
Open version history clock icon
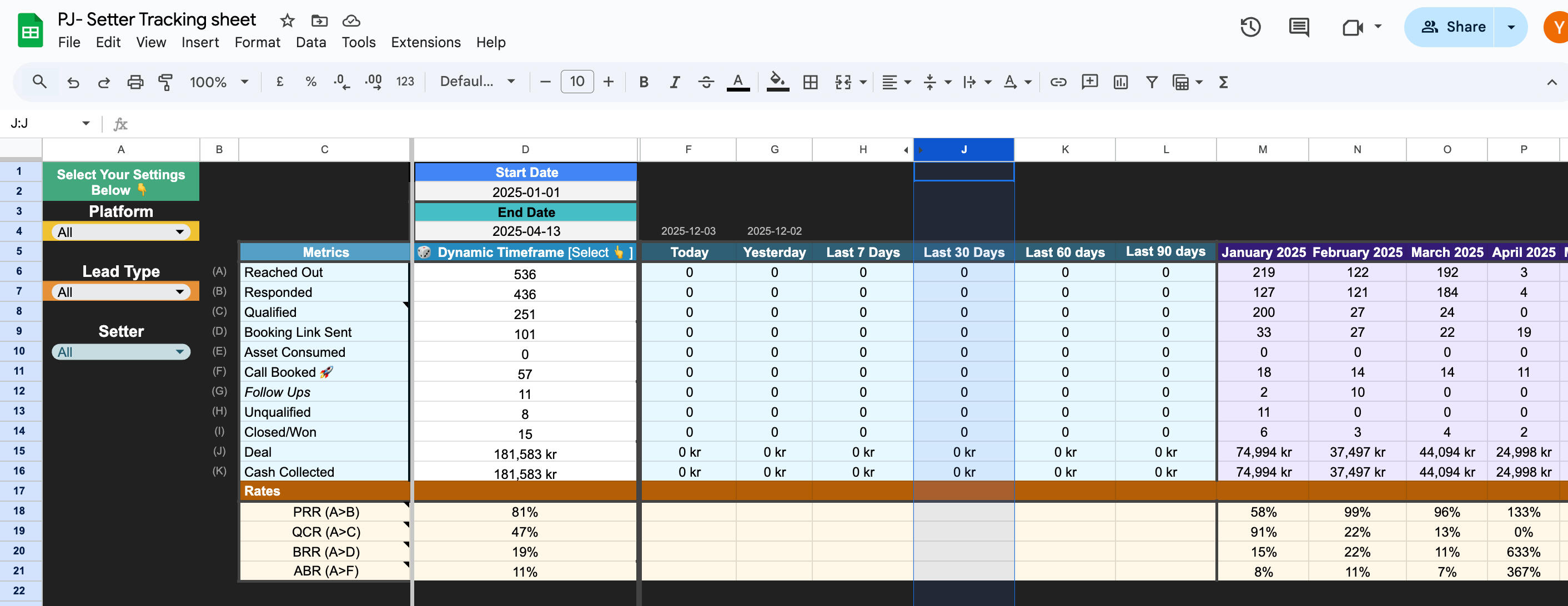[1250, 27]
